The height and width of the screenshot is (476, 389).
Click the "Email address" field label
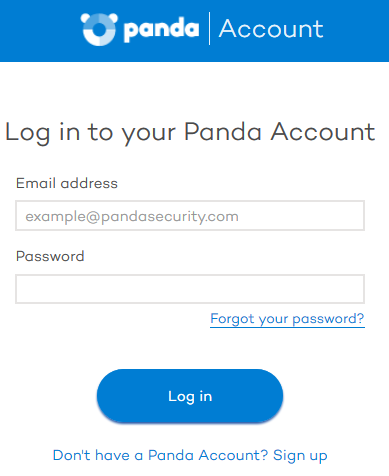67,183
